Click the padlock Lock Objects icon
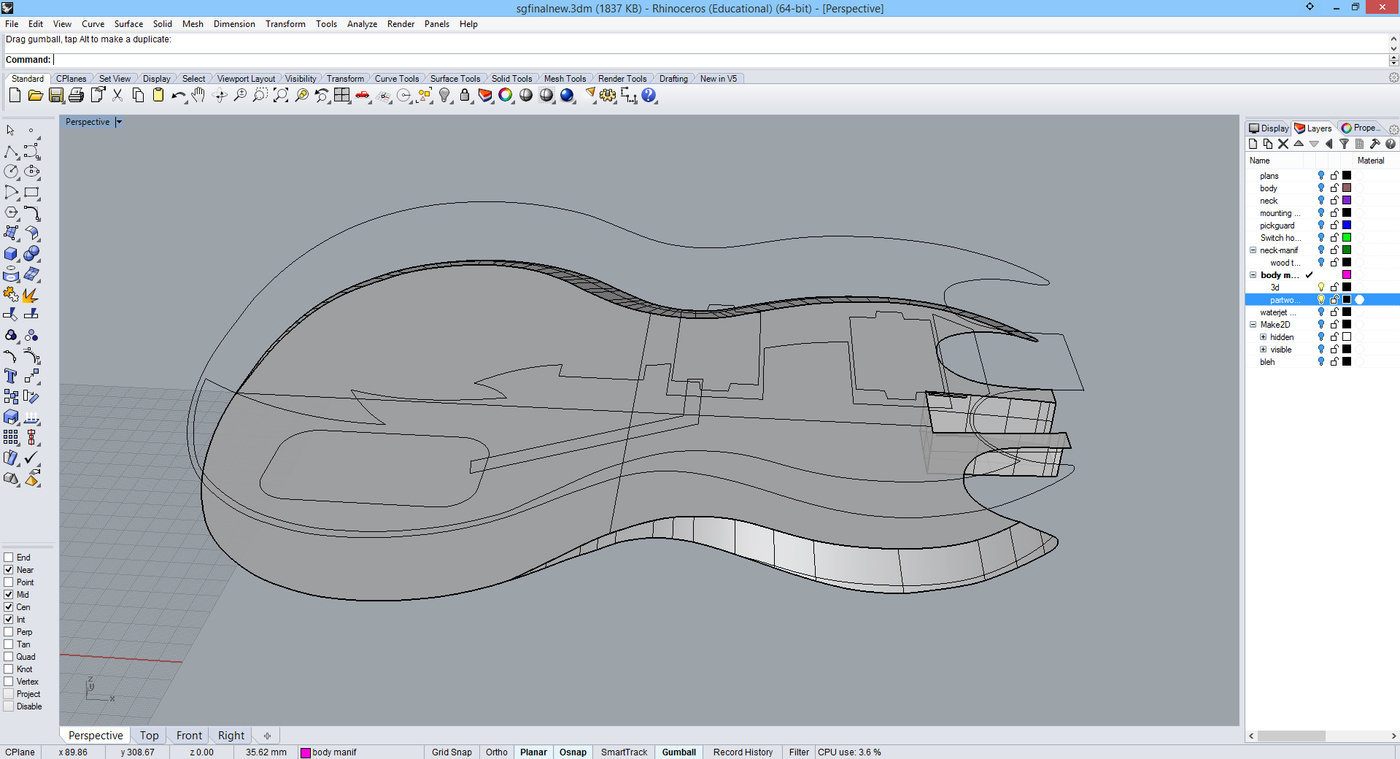Image resolution: width=1400 pixels, height=759 pixels. [x=465, y=95]
